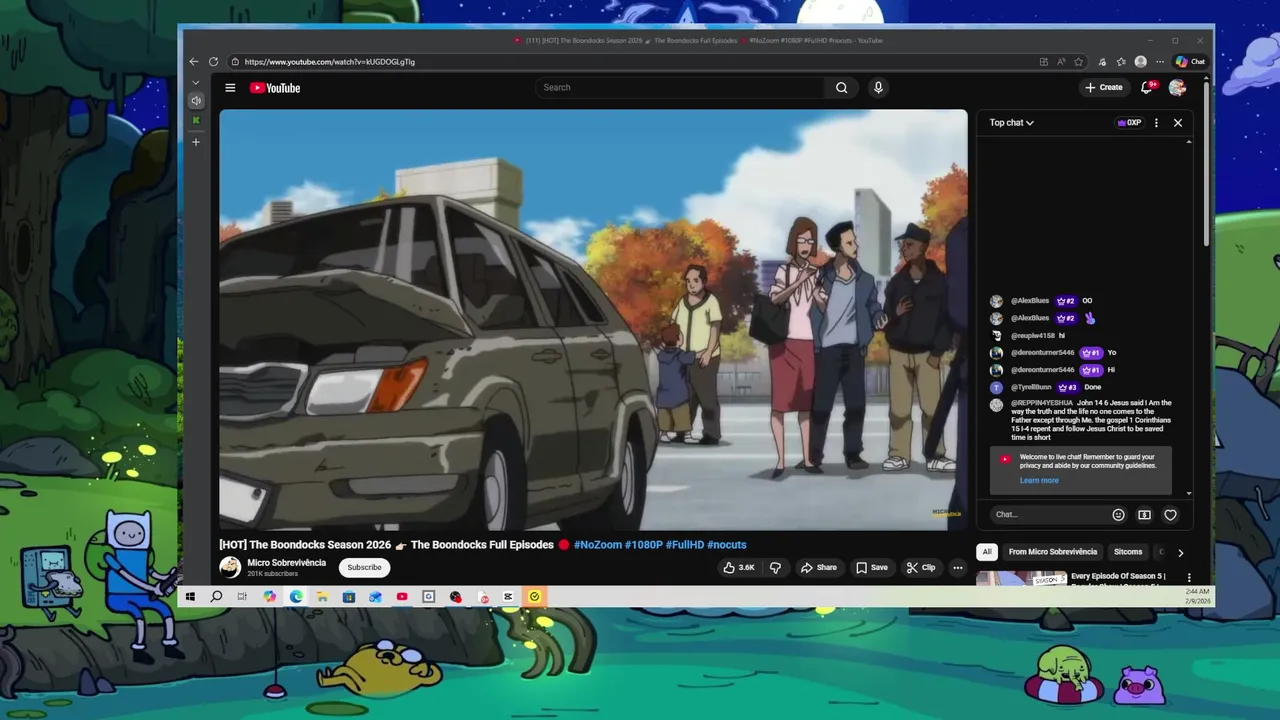This screenshot has width=1280, height=720.
Task: Create a Clip of the video
Action: (x=921, y=568)
